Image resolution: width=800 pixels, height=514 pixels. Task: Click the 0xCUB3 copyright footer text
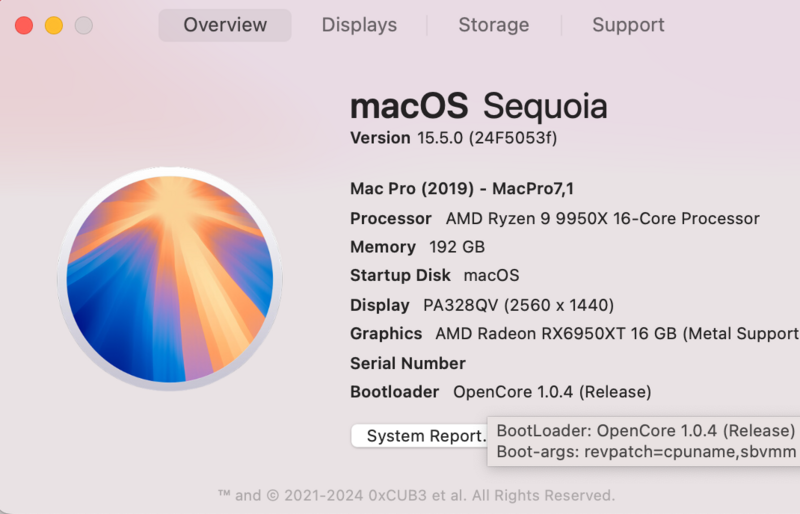point(416,495)
